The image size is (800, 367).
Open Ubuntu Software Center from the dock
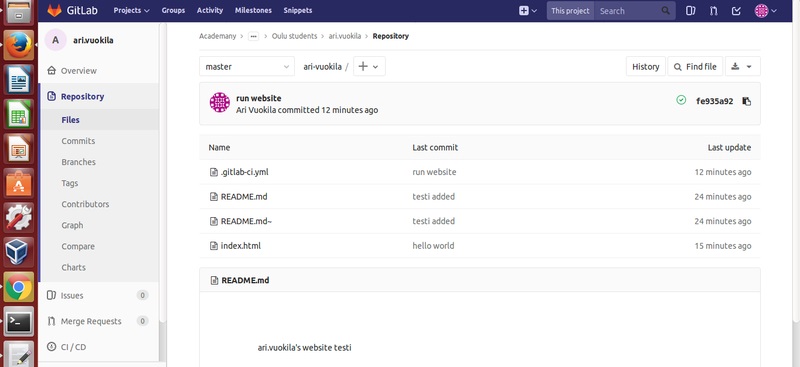click(19, 183)
